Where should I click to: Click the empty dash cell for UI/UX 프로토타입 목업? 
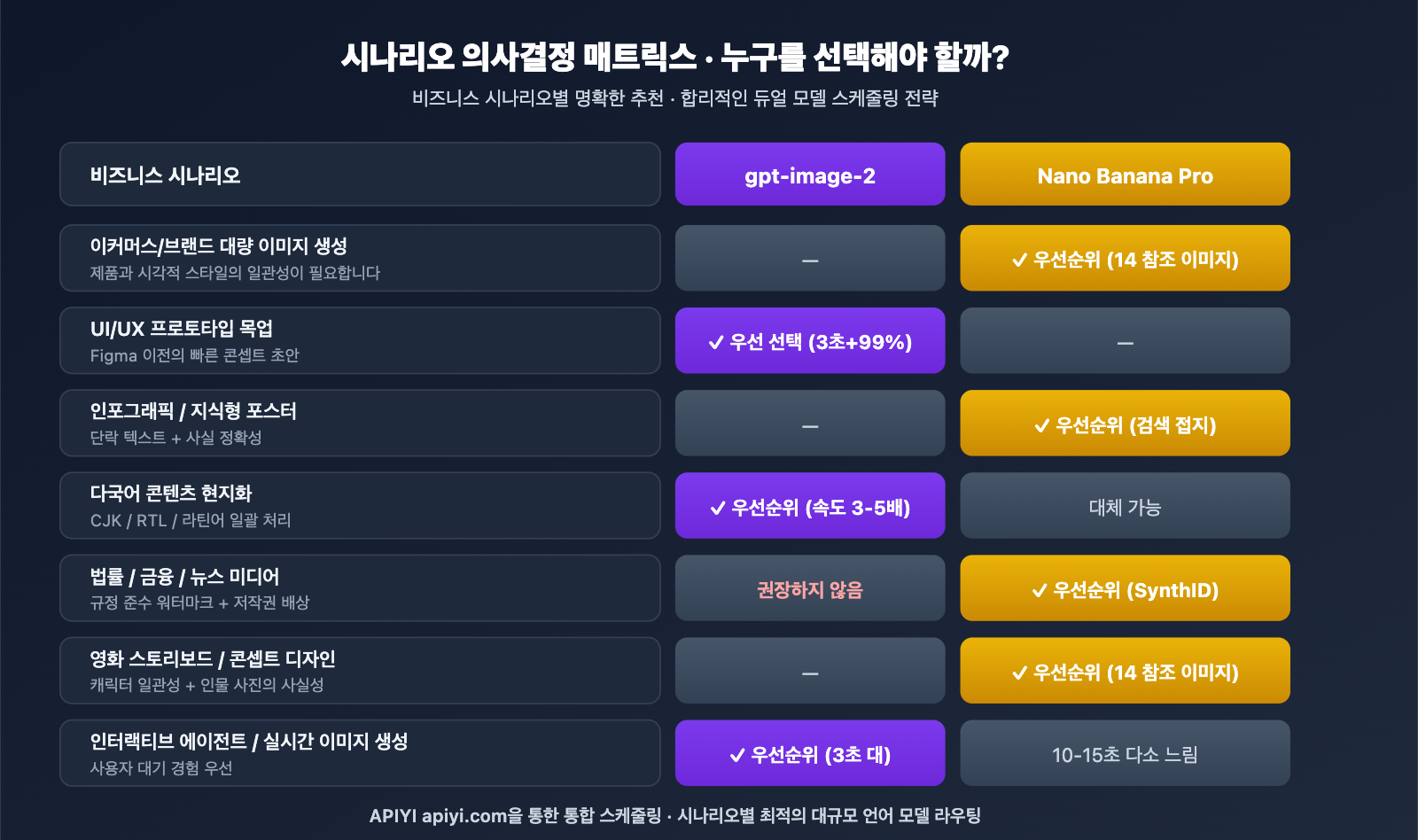click(x=1125, y=342)
